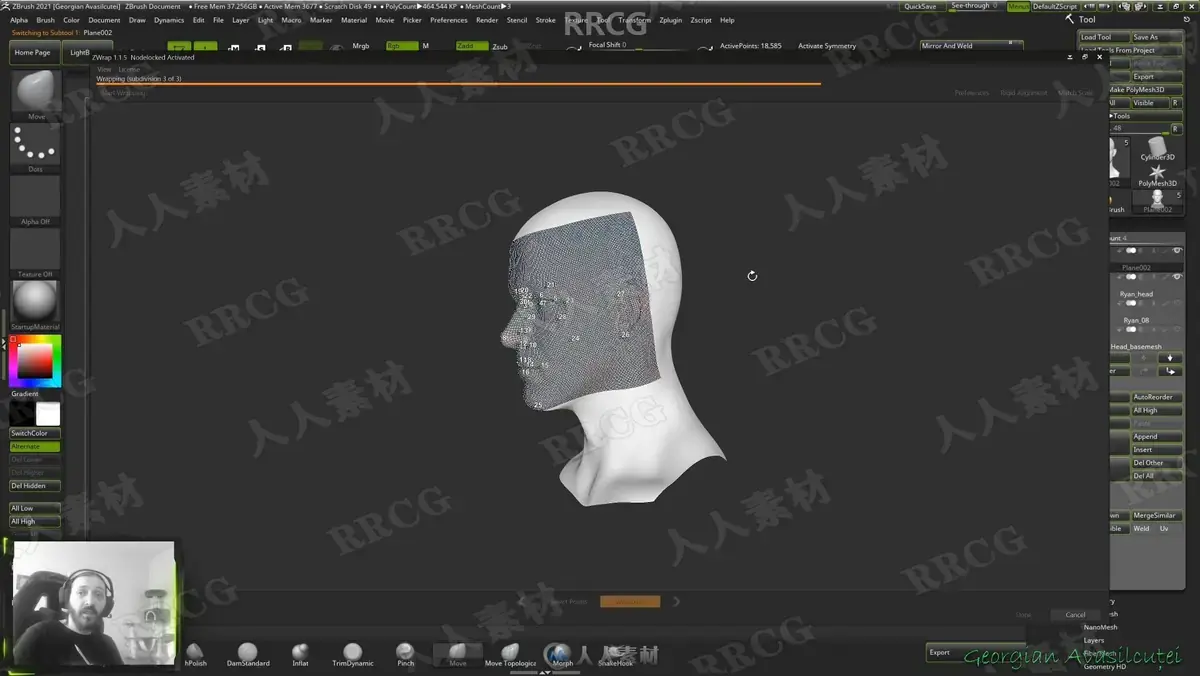Image resolution: width=1200 pixels, height=676 pixels.
Task: Click the MergeSimilar button
Action: point(1156,515)
